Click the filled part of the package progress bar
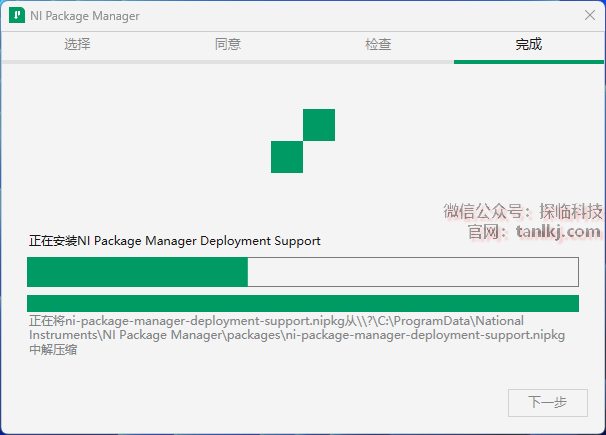 coord(137,272)
